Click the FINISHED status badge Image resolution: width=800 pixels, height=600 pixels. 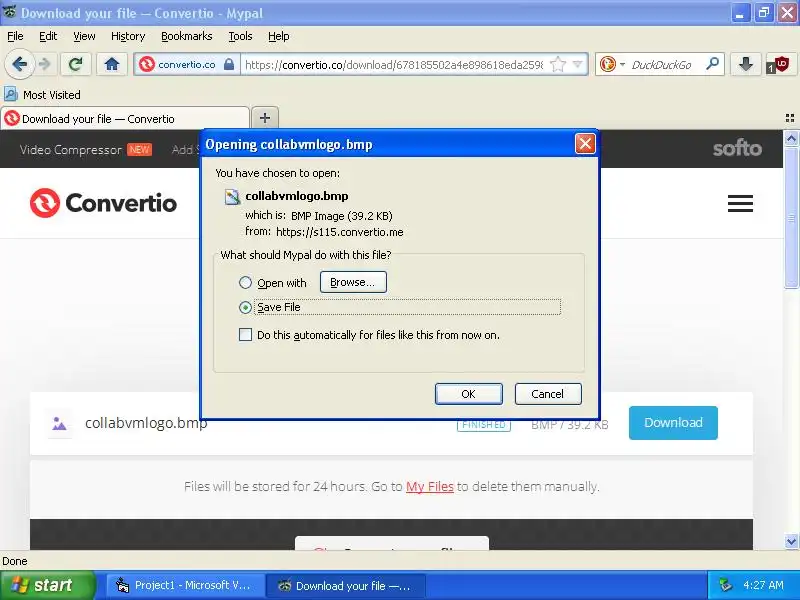(x=484, y=424)
